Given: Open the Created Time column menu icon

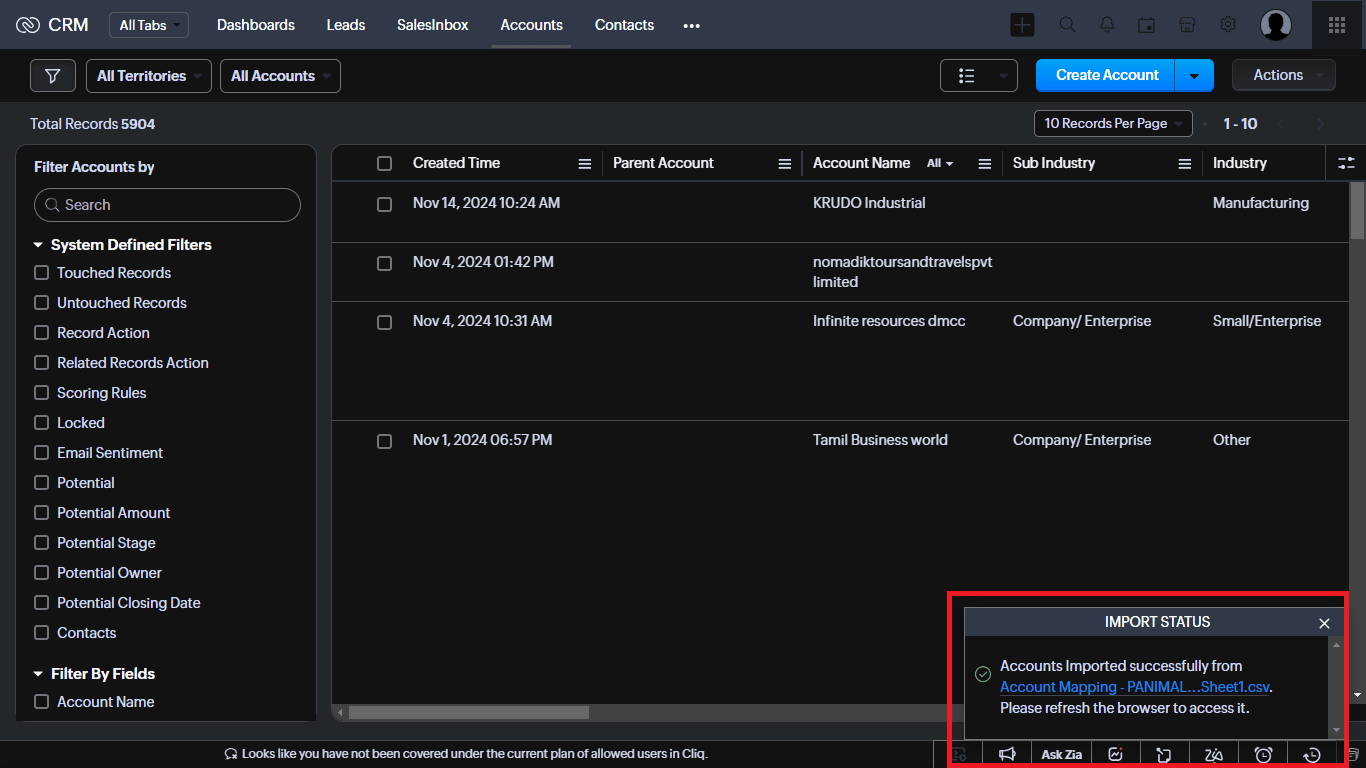Looking at the screenshot, I should (585, 164).
